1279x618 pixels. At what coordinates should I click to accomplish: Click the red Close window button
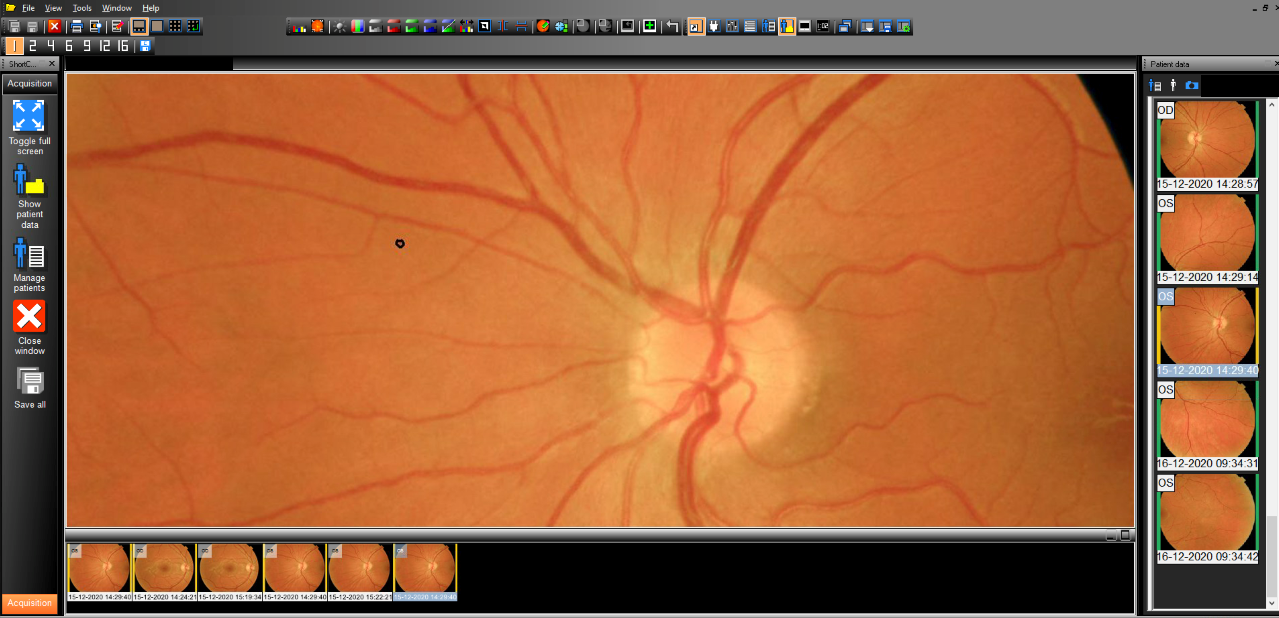[x=29, y=317]
